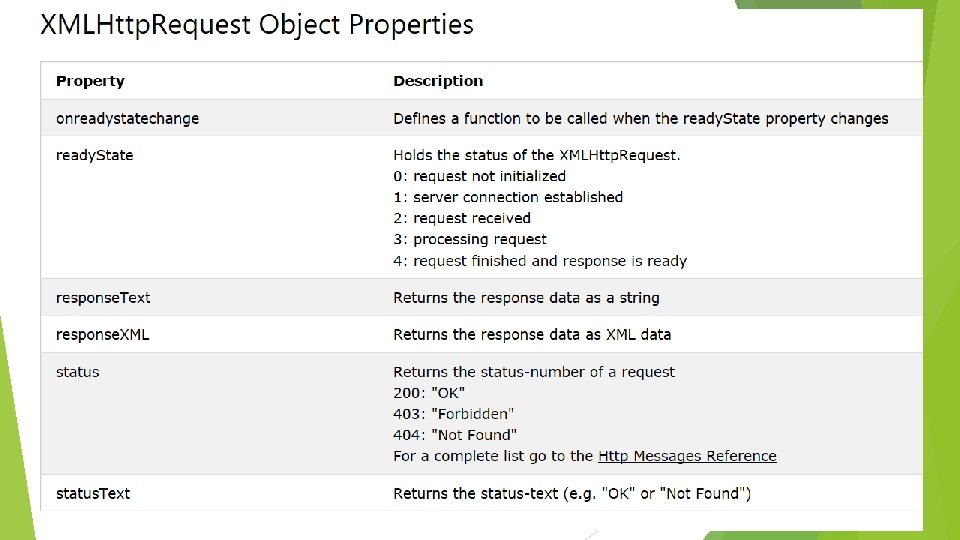Click the line '1: server connection established'
This screenshot has width=960, height=540.
[x=508, y=197]
